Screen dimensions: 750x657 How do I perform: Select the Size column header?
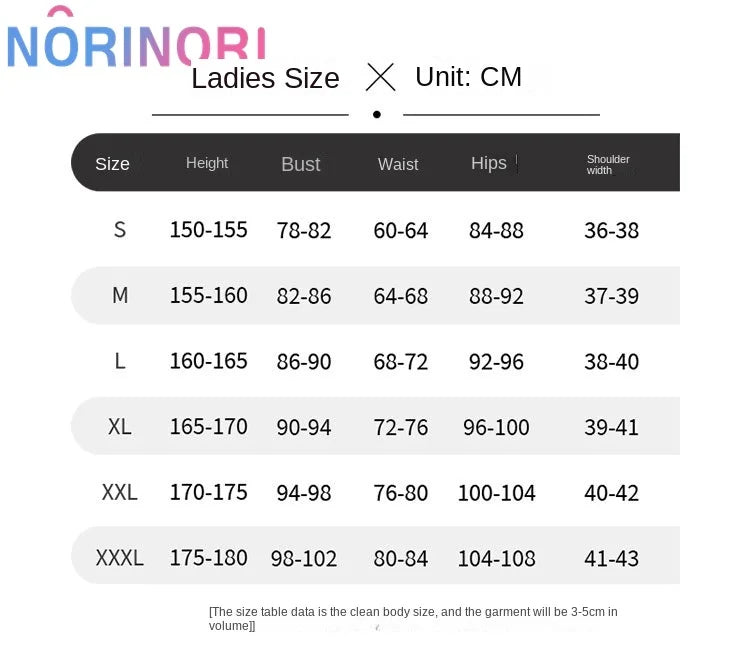pos(112,164)
